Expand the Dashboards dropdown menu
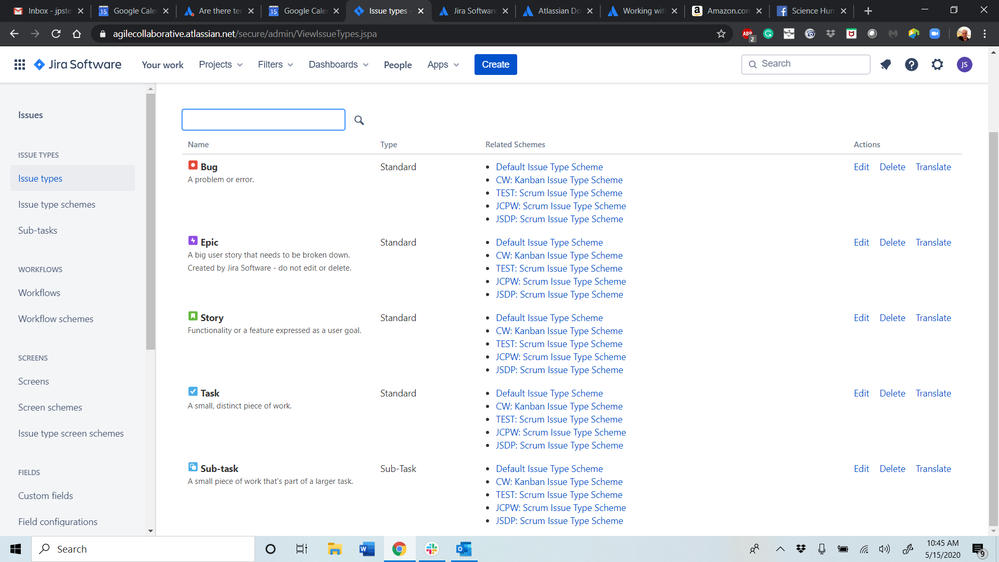Screen dimensions: 999x562 click(338, 64)
